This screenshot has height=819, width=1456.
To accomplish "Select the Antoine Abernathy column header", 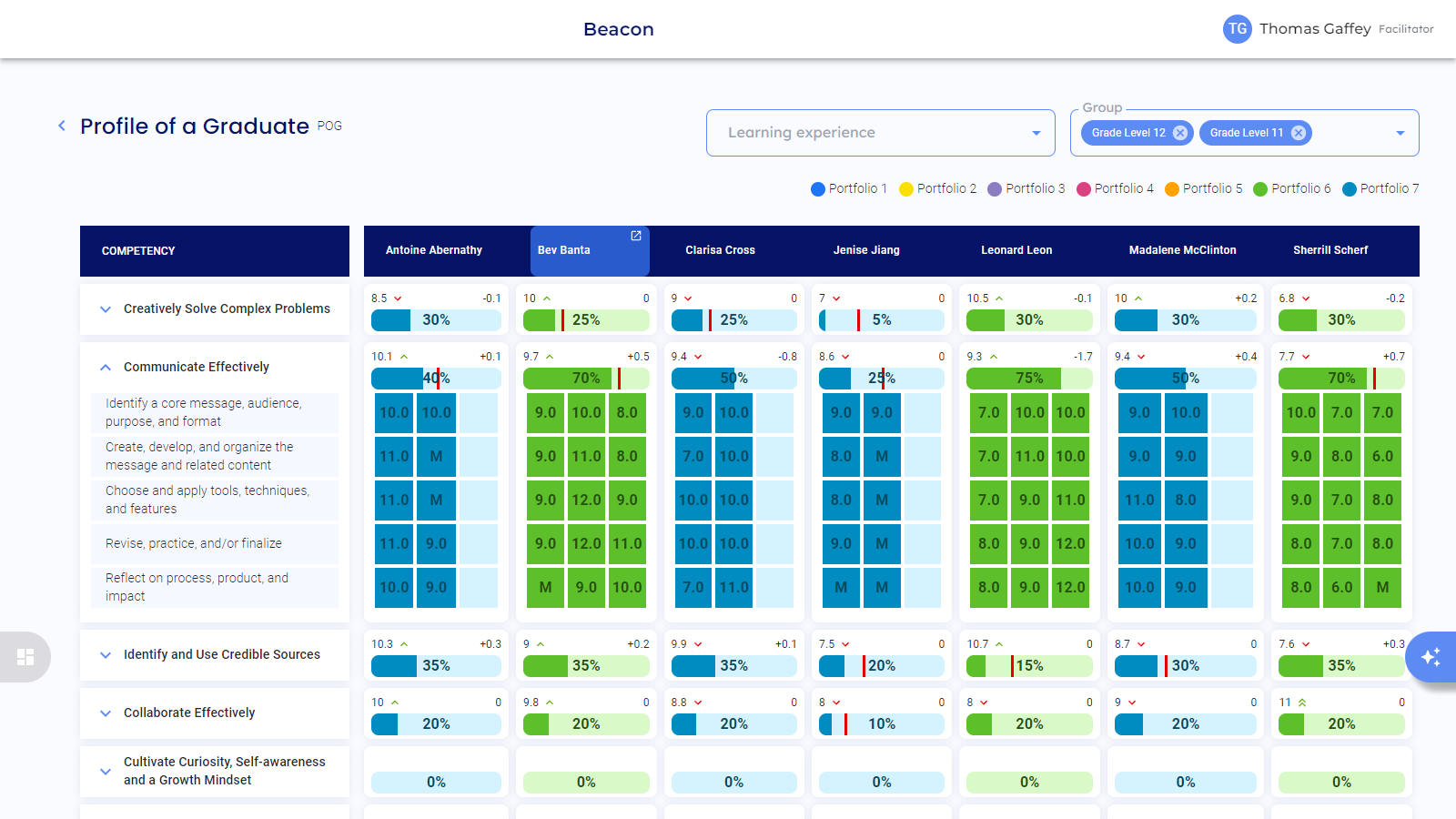I will coord(434,250).
